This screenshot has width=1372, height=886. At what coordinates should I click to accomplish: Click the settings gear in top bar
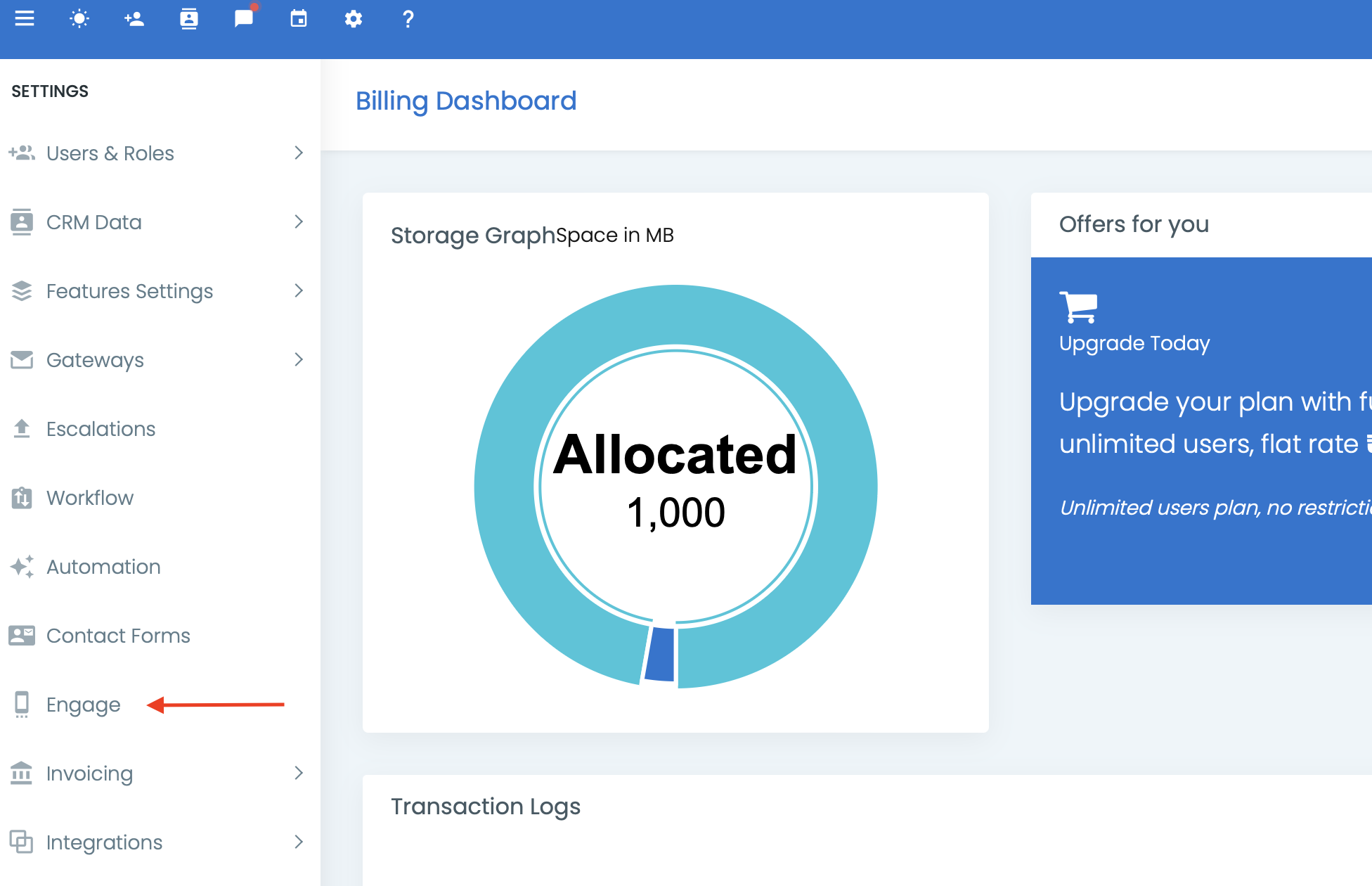click(354, 19)
